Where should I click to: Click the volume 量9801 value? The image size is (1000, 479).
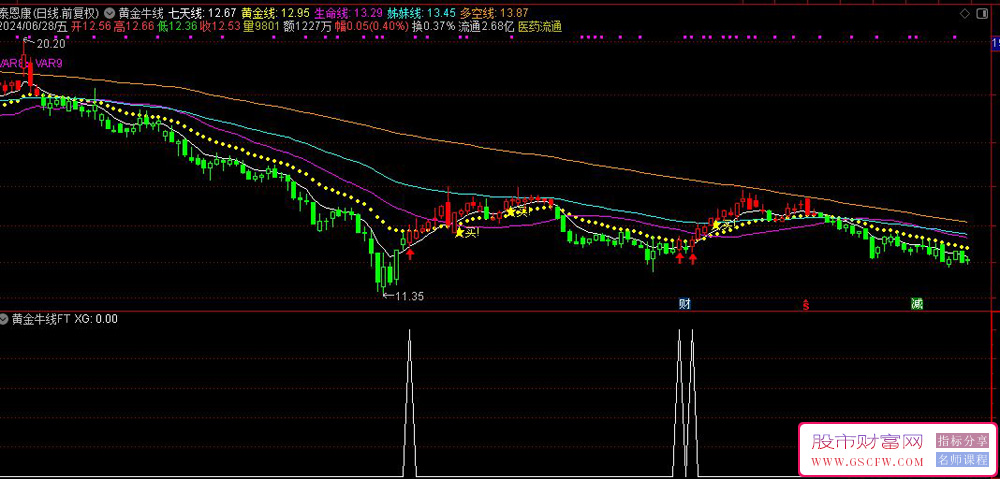(261, 26)
